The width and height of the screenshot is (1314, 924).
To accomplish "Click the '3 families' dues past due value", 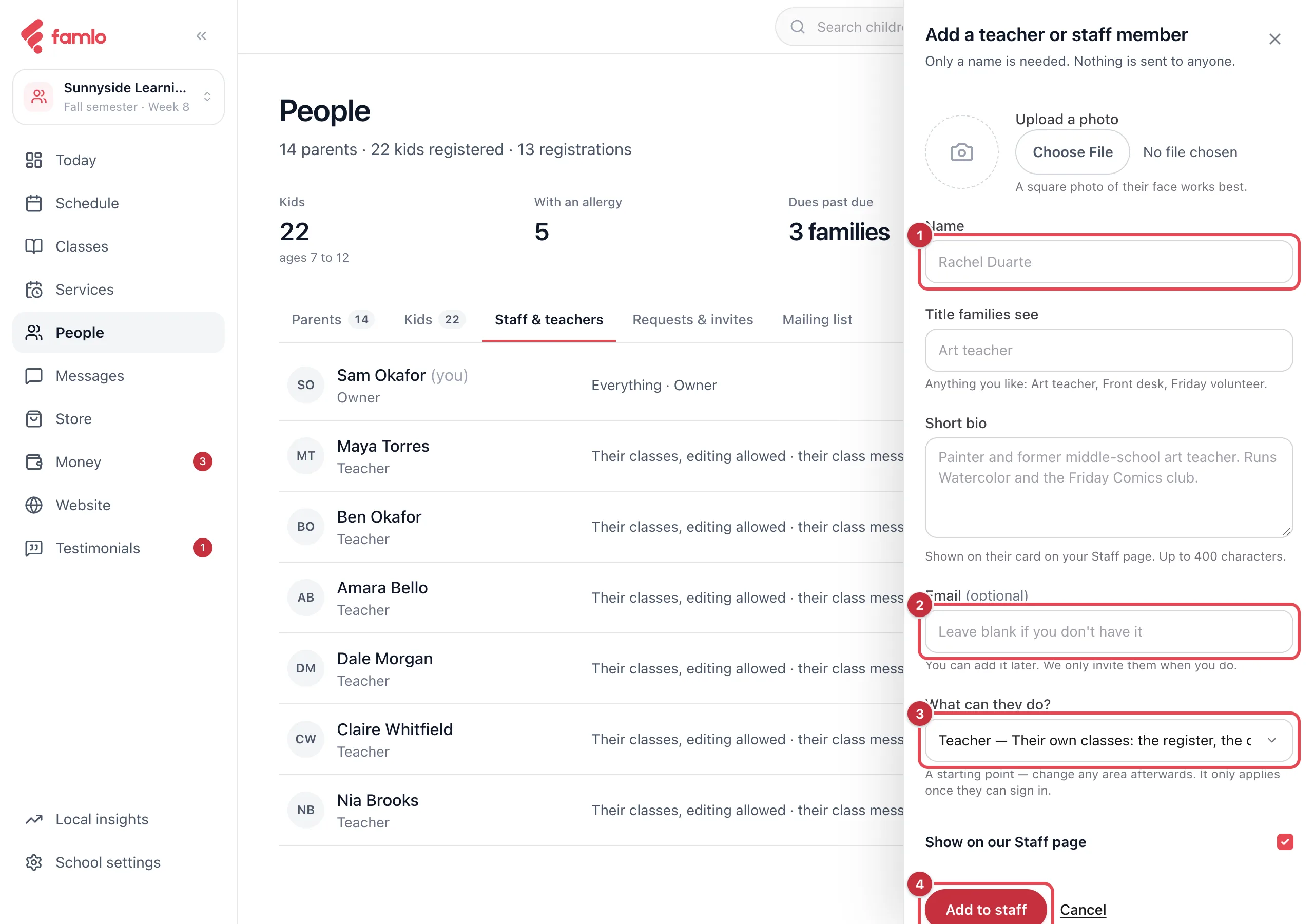I will tap(839, 232).
